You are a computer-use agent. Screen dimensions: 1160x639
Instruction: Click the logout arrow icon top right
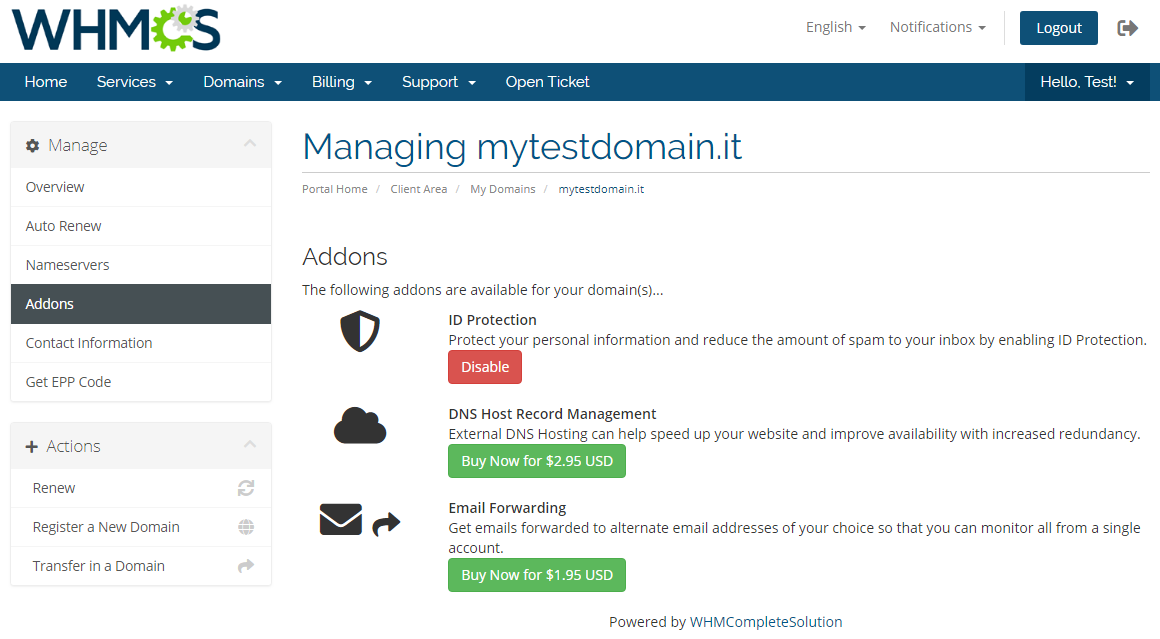pos(1128,28)
